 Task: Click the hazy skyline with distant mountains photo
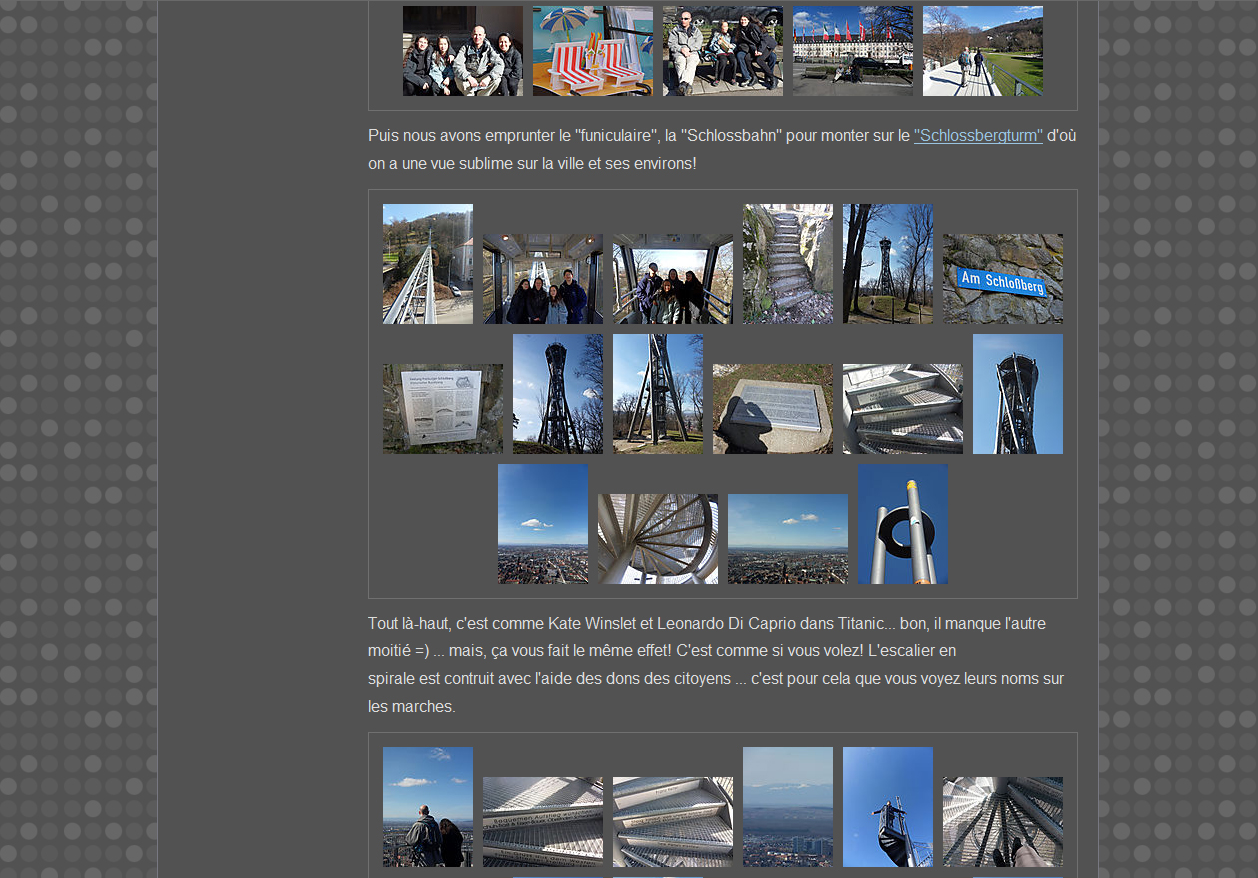point(787,807)
